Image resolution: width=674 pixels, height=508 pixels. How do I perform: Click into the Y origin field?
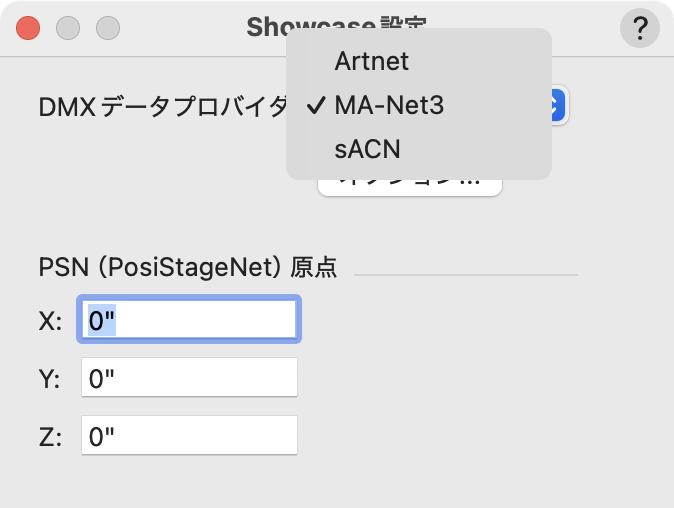tap(189, 379)
